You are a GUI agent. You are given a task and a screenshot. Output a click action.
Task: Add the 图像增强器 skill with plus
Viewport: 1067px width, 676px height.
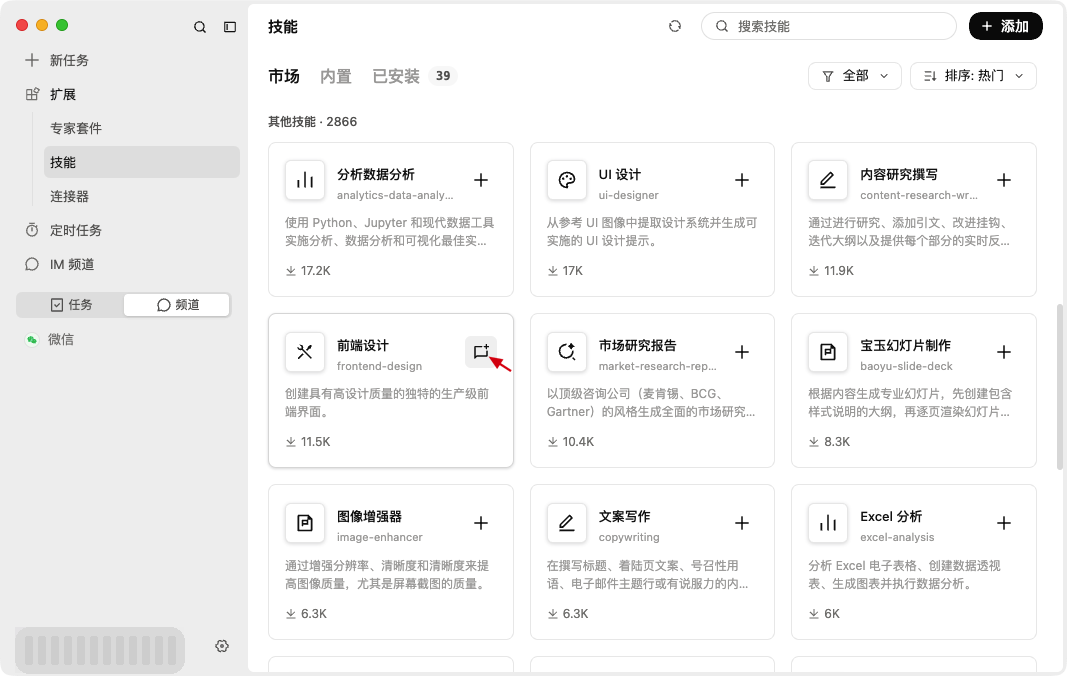[x=481, y=523]
